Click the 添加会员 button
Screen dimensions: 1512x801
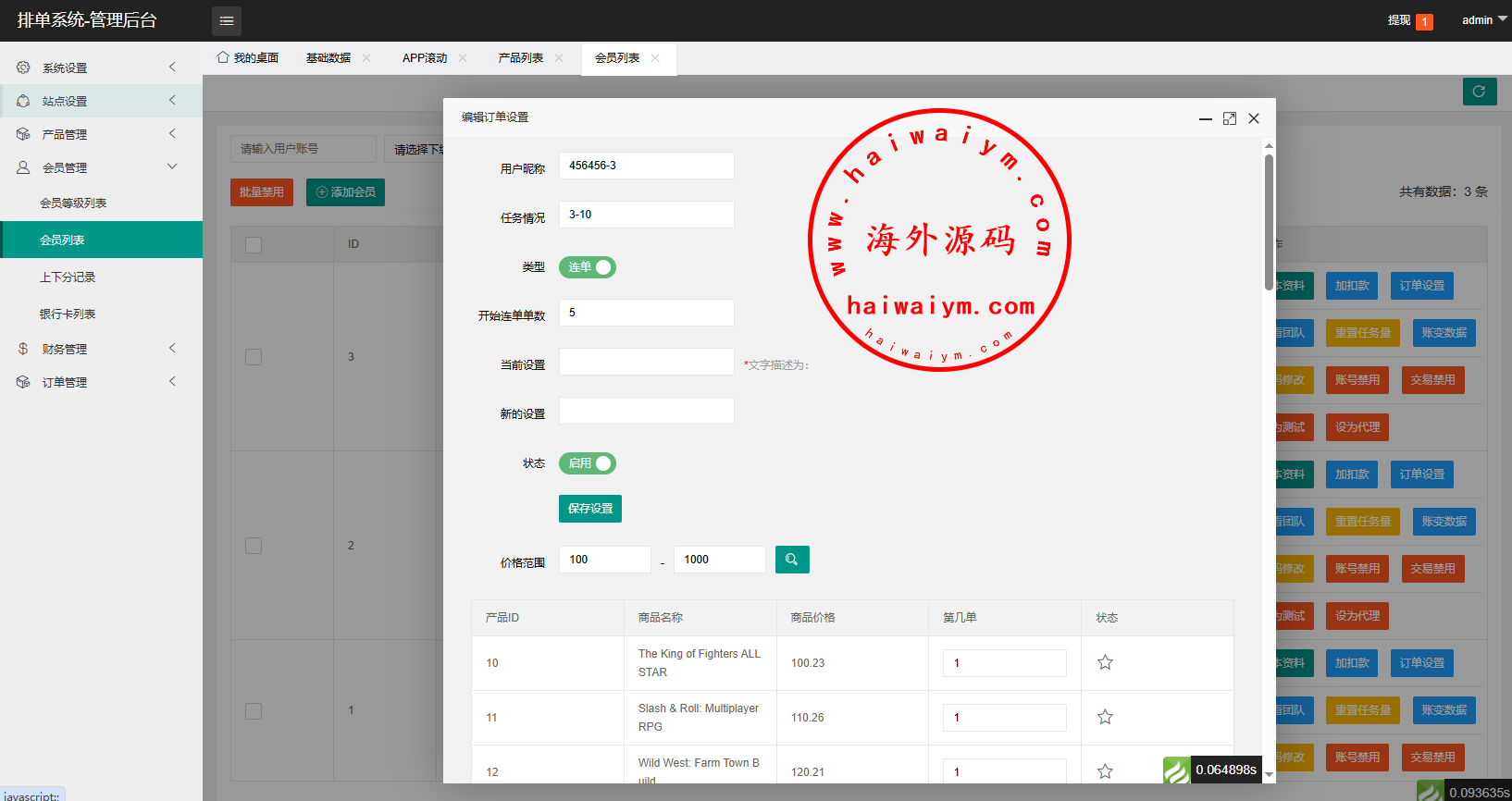tap(346, 192)
